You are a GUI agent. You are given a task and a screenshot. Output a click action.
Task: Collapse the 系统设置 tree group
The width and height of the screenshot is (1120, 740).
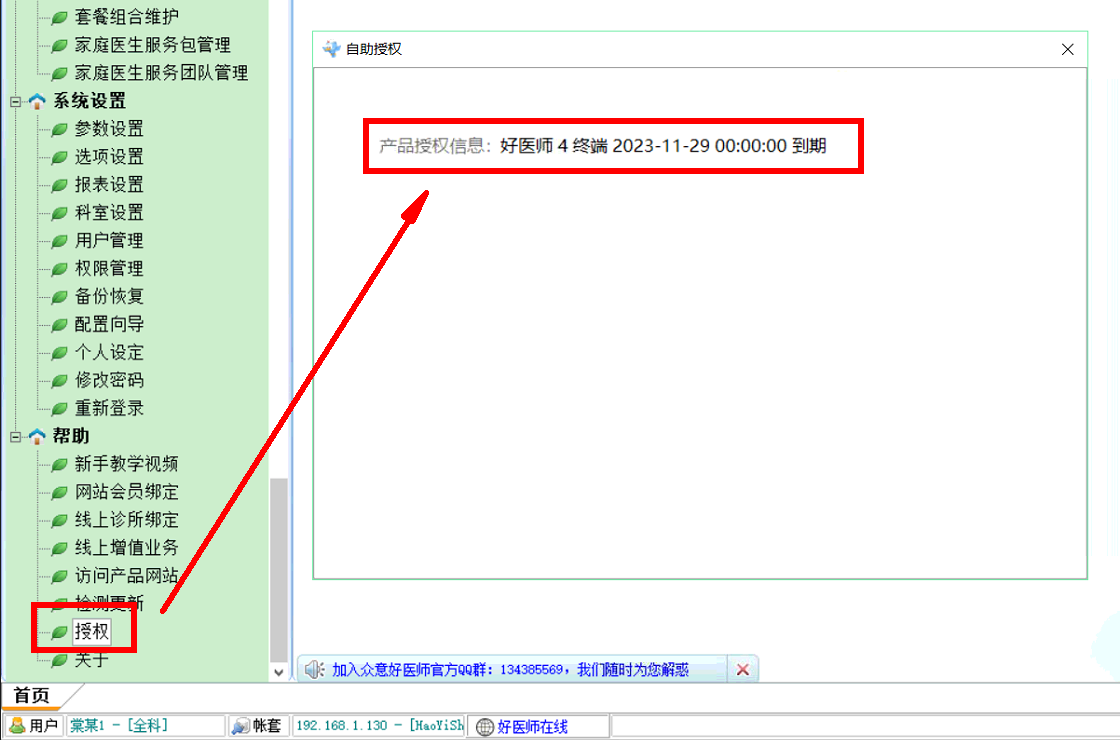point(16,101)
